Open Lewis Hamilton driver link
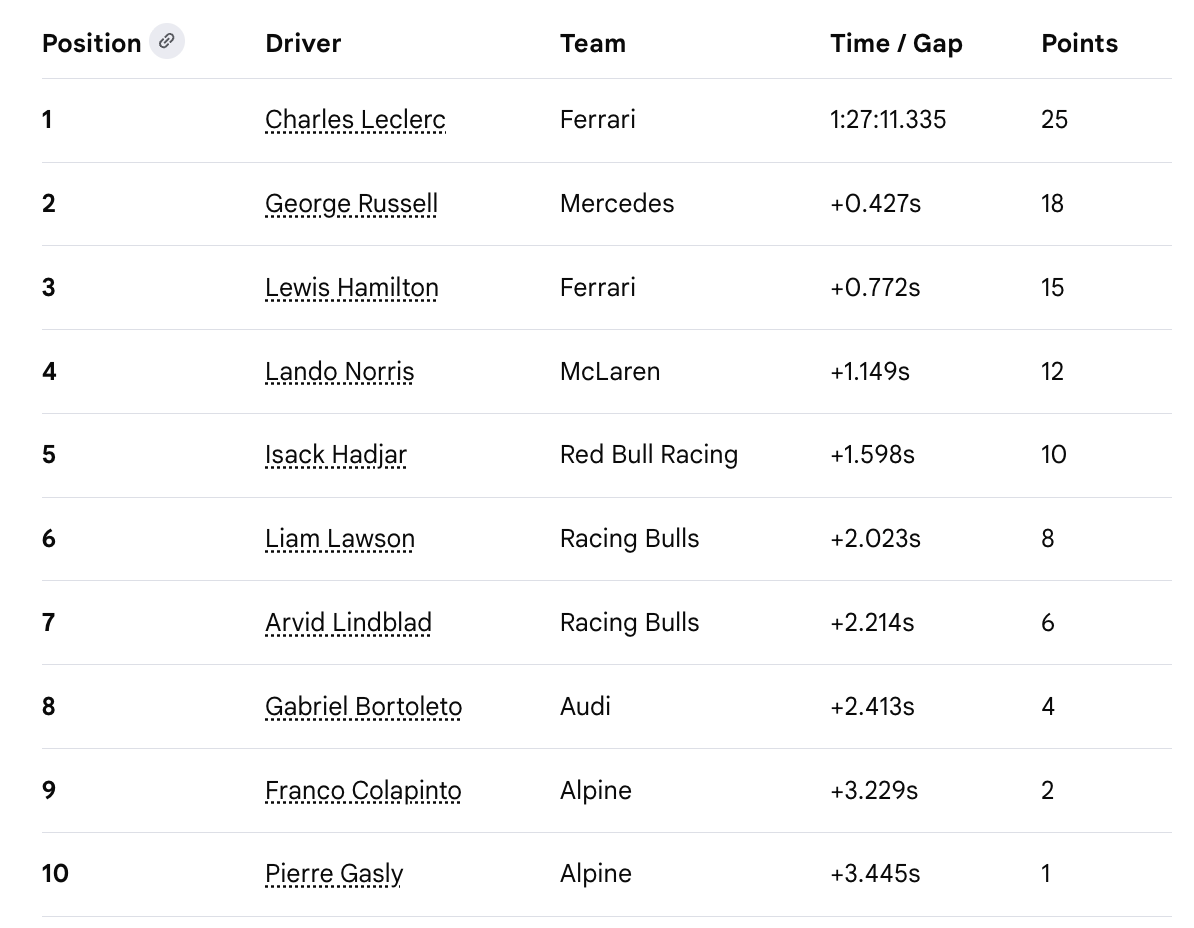 352,287
